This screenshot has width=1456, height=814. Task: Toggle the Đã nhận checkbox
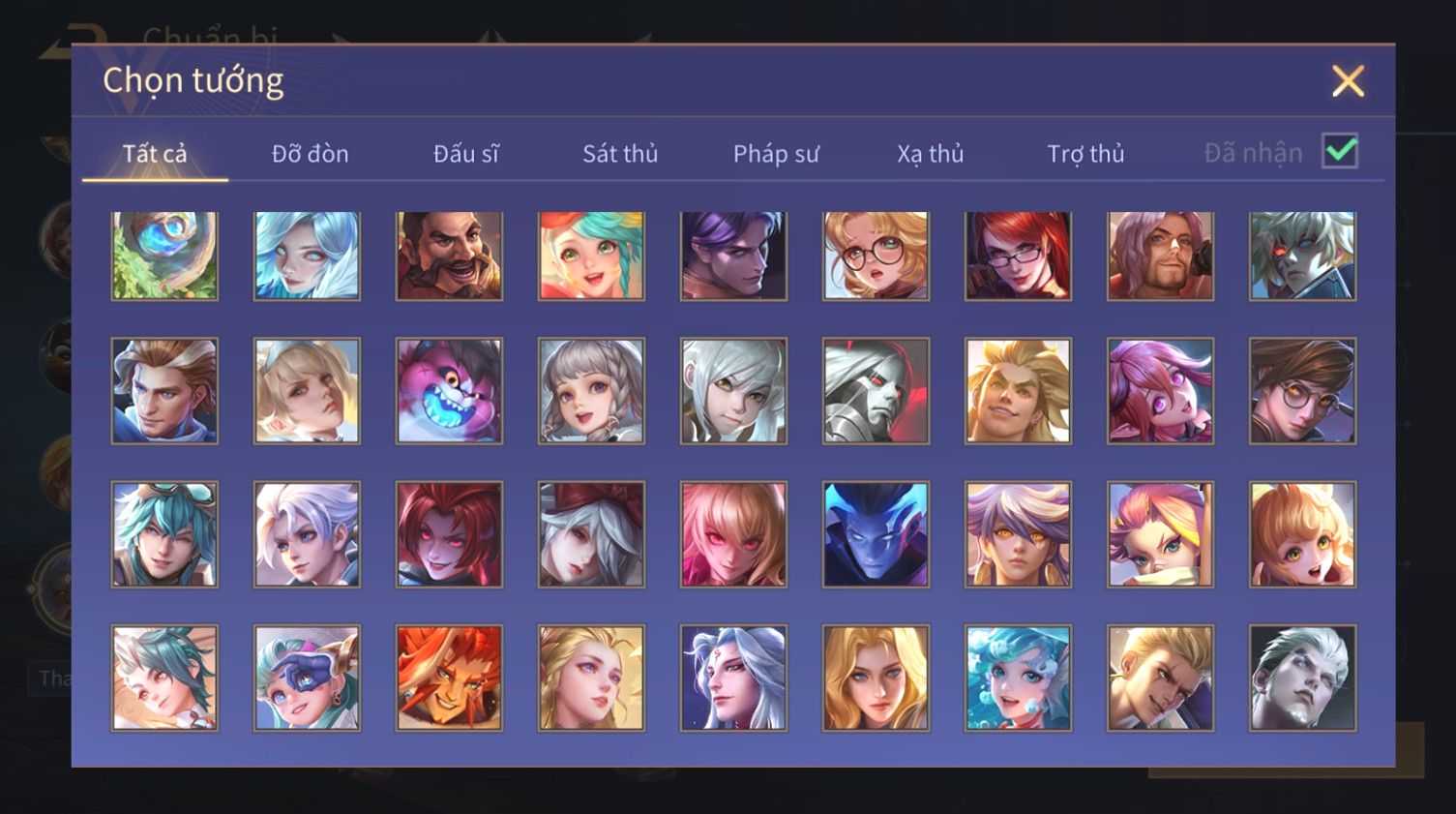[1340, 152]
